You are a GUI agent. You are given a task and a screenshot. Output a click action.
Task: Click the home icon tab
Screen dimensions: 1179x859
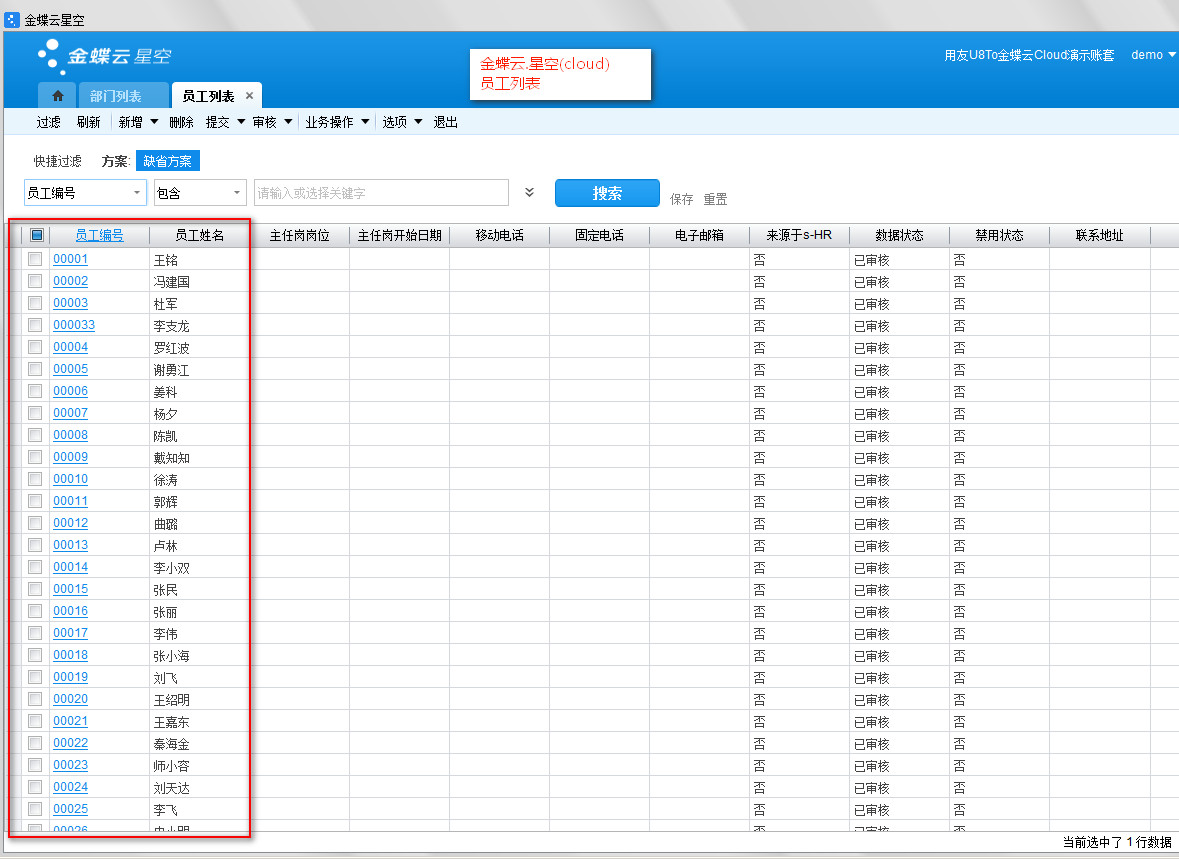[57, 96]
